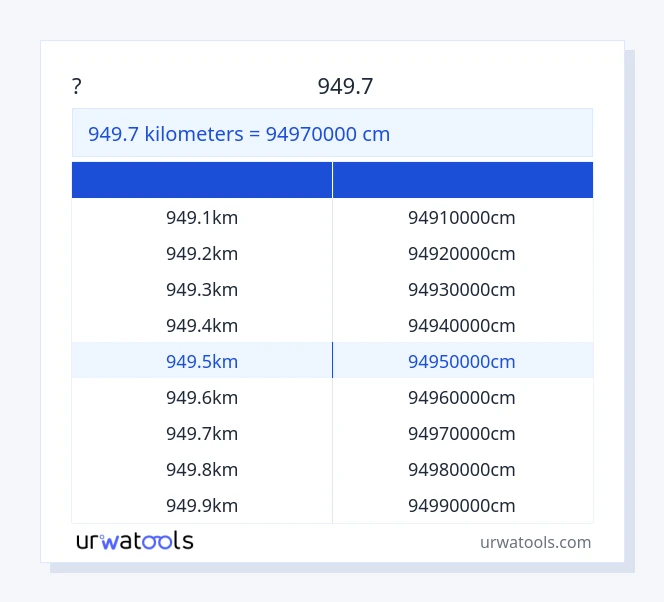Select the 94990000cm value
Image resolution: width=664 pixels, height=602 pixels.
click(x=461, y=505)
